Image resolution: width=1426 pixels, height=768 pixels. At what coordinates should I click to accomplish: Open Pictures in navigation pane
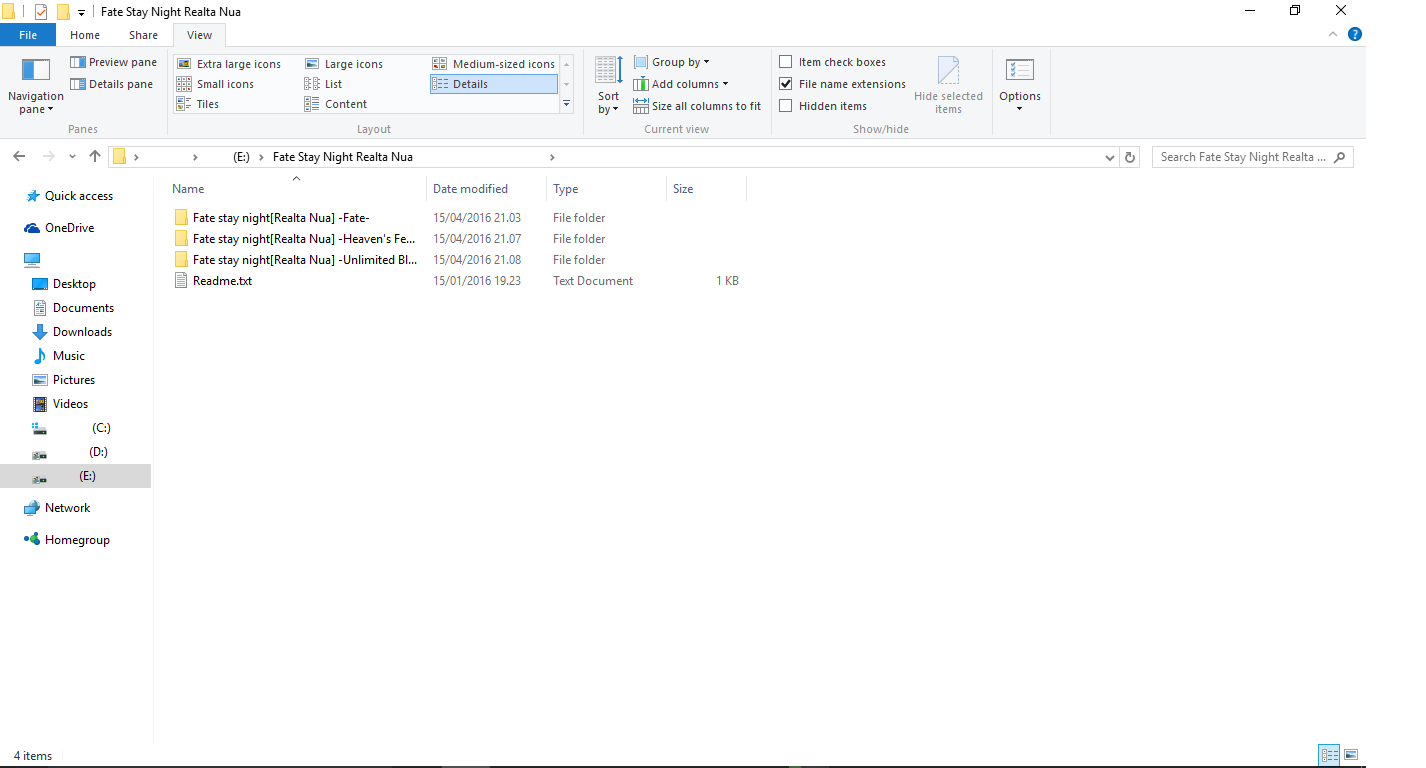pos(64,380)
